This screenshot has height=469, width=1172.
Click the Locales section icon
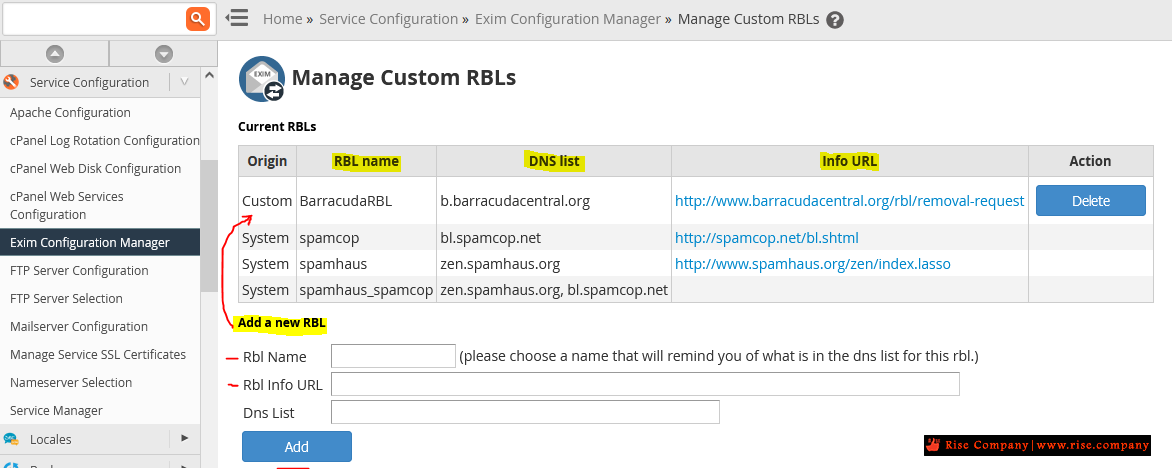coord(11,439)
